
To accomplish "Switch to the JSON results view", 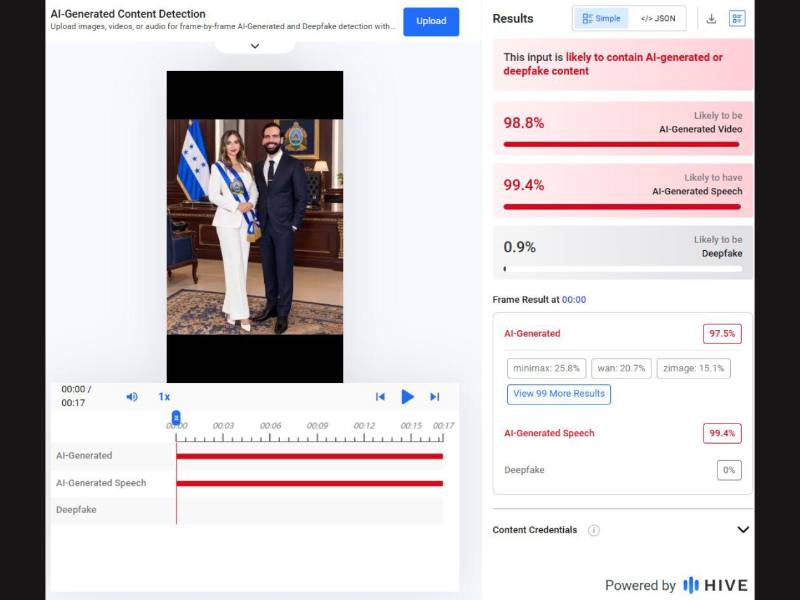I will (658, 18).
